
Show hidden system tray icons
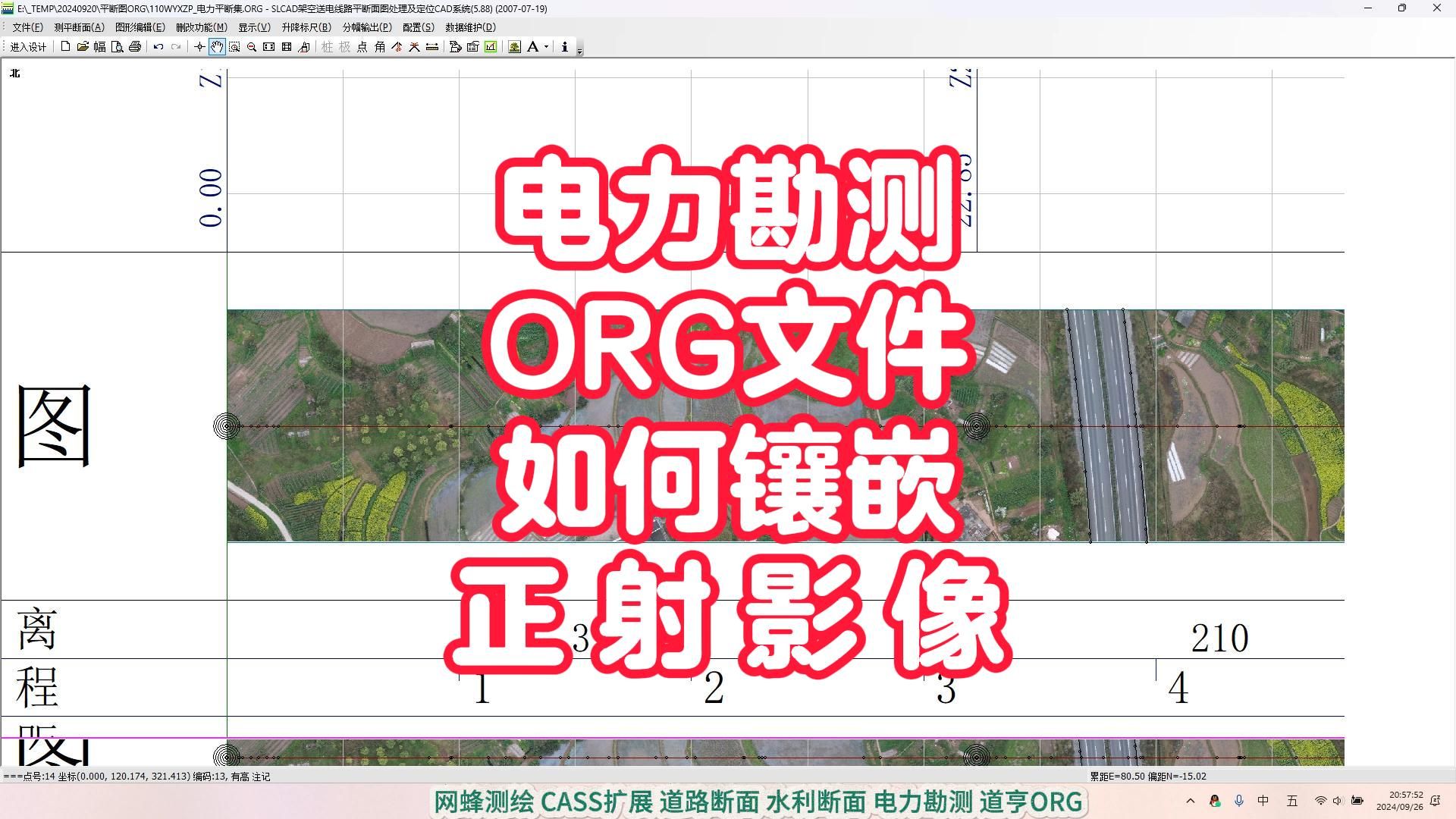1190,801
